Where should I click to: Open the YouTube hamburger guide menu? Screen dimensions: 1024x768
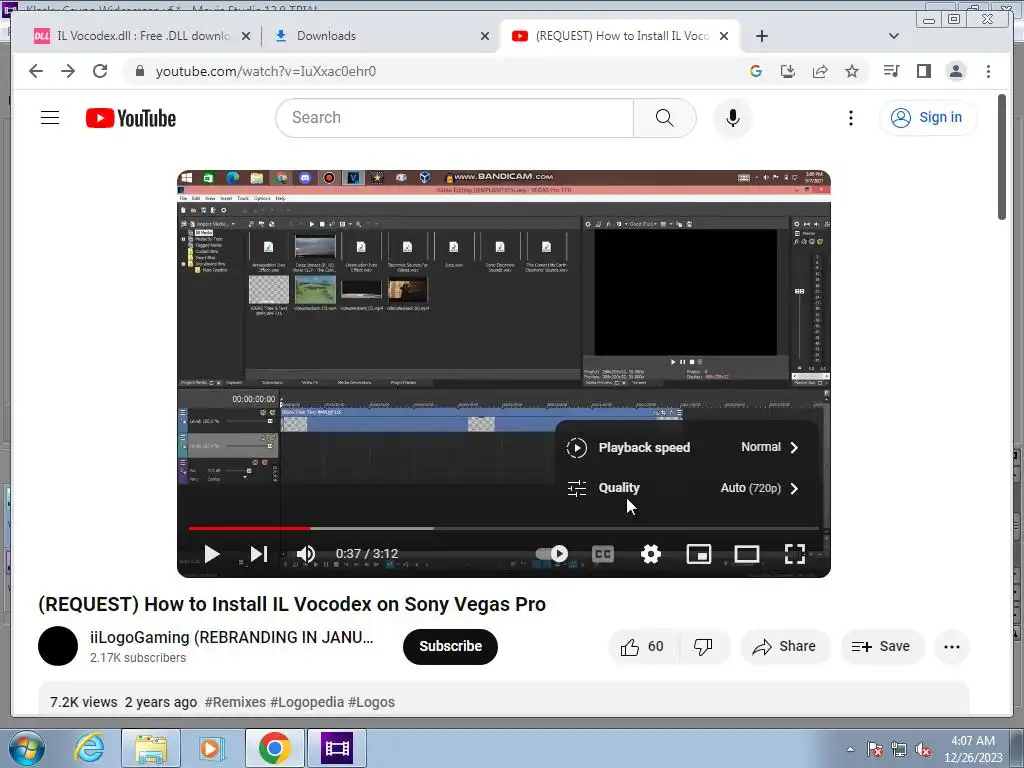click(50, 118)
